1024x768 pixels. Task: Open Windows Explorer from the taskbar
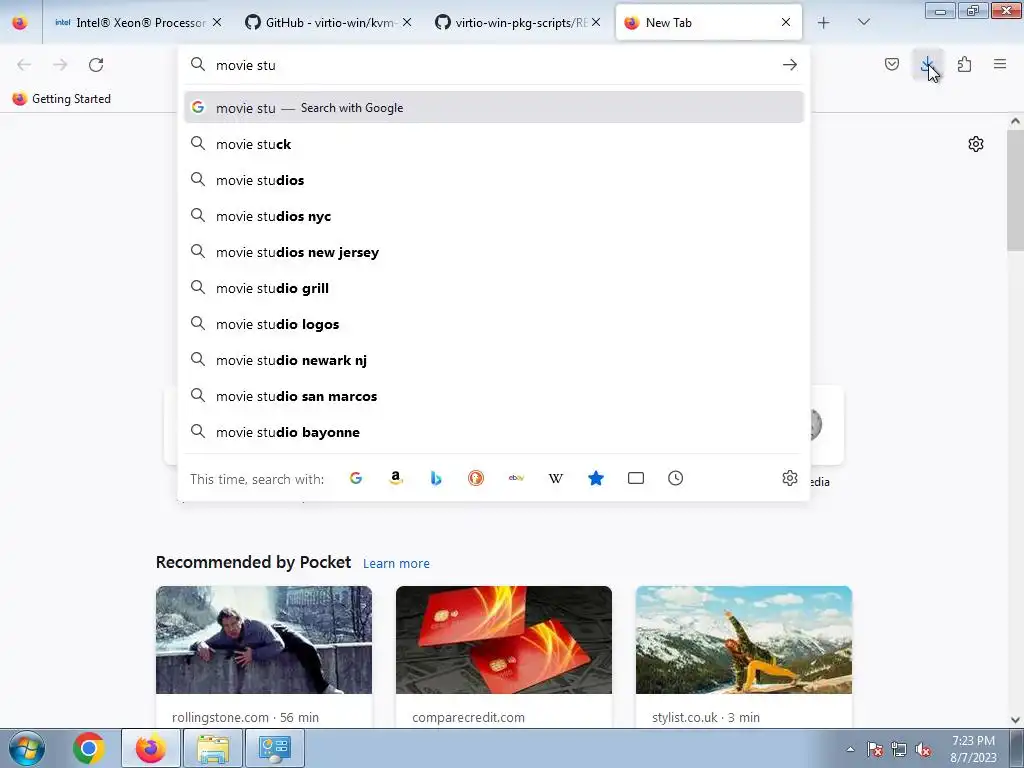(213, 748)
